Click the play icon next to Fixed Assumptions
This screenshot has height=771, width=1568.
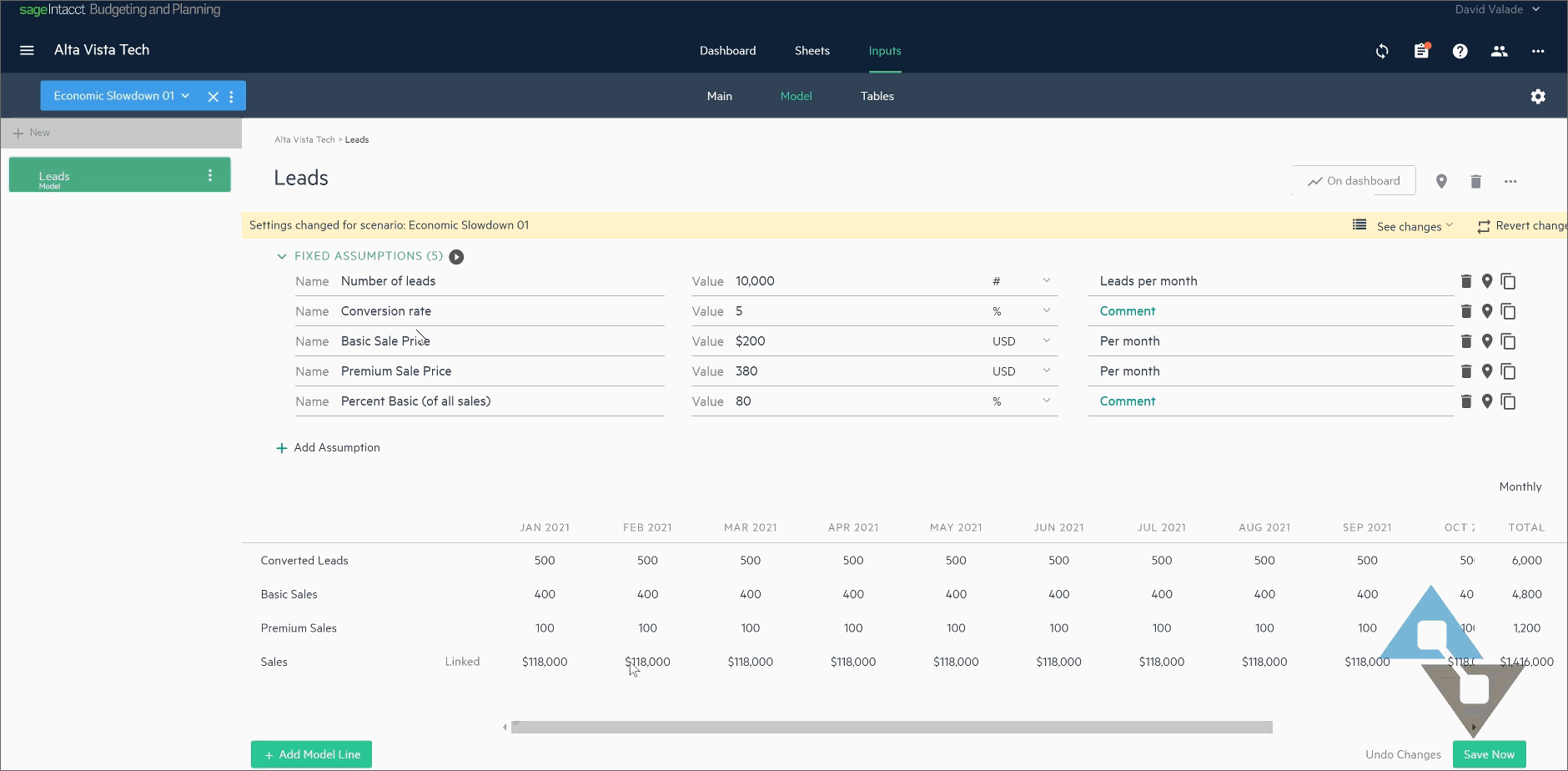tap(456, 257)
